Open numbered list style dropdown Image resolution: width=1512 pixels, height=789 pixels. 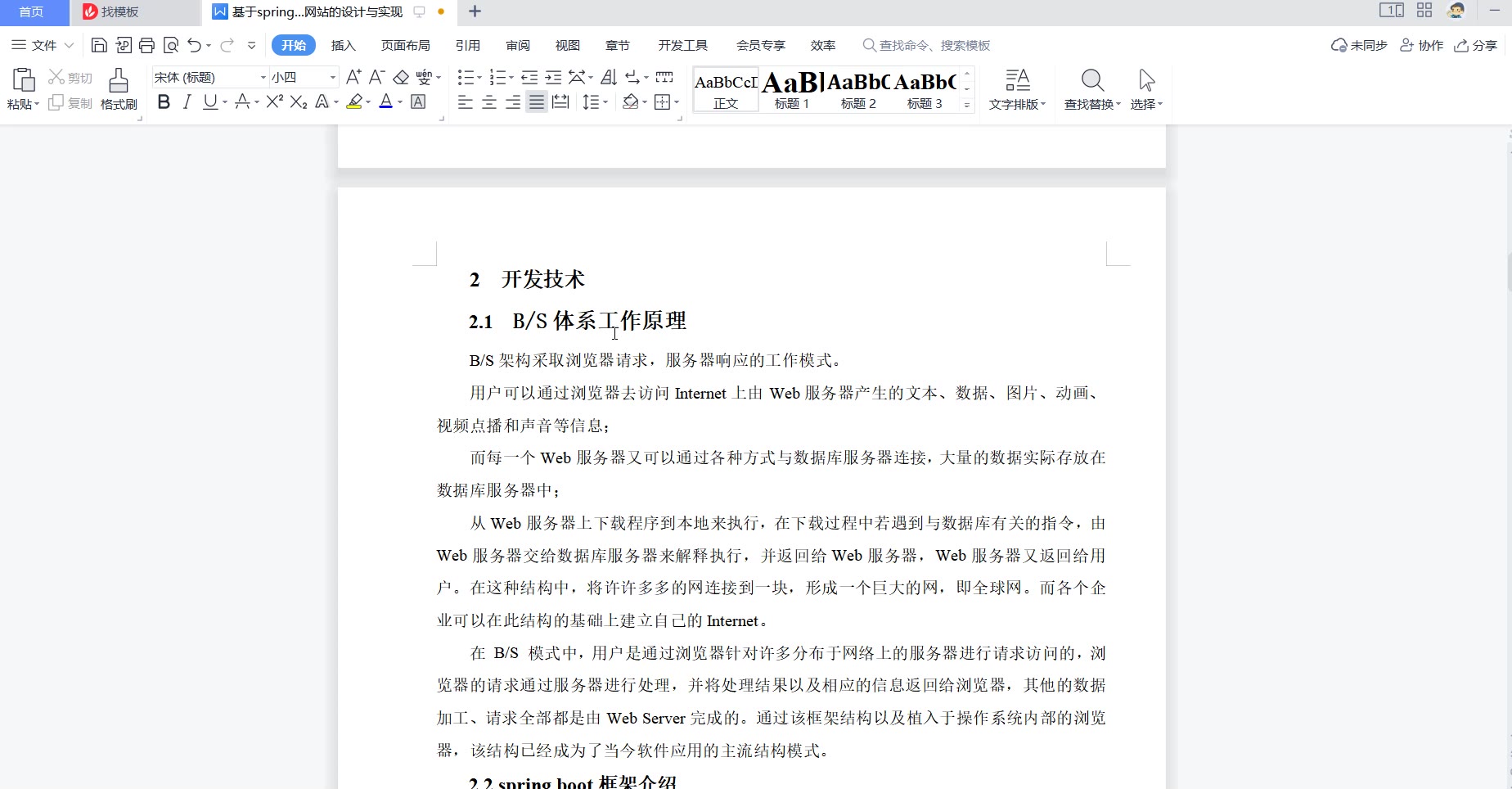point(511,78)
